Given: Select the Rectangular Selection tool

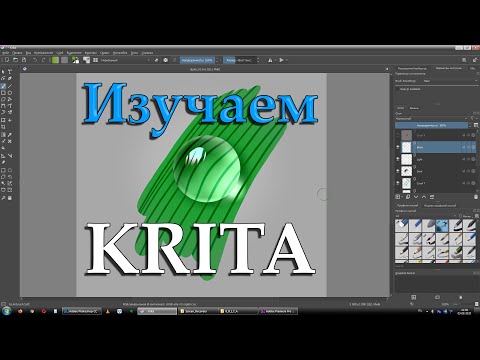Looking at the screenshot, I should [3, 170].
